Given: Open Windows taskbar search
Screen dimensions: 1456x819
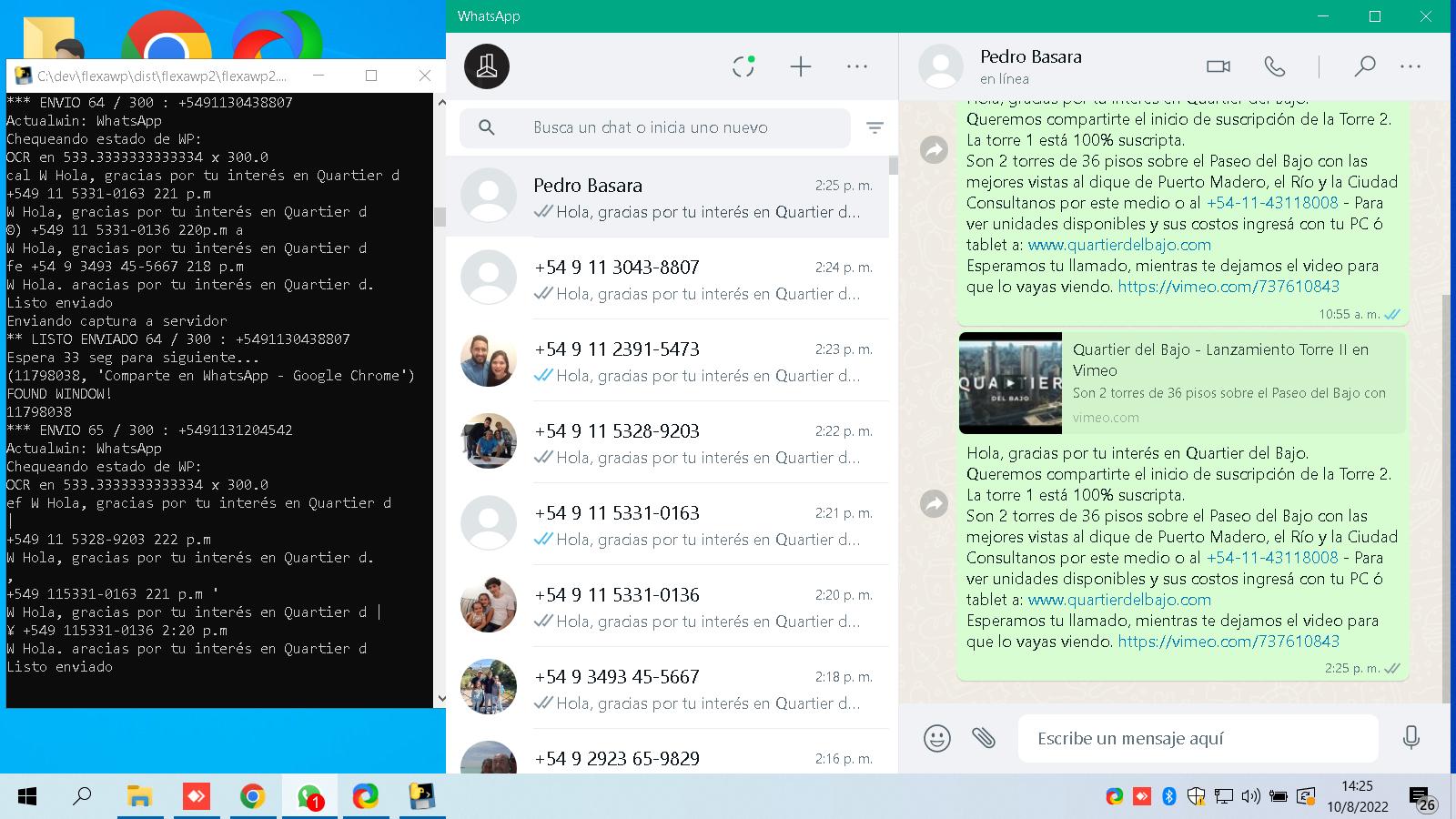Looking at the screenshot, I should (82, 797).
